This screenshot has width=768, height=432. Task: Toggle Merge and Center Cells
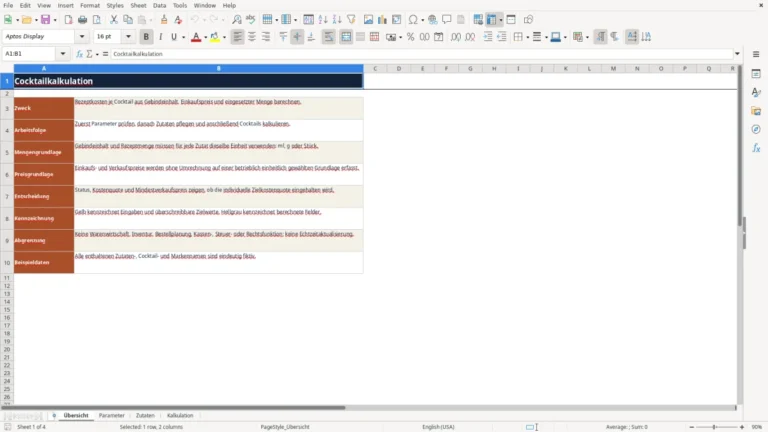[x=346, y=37]
